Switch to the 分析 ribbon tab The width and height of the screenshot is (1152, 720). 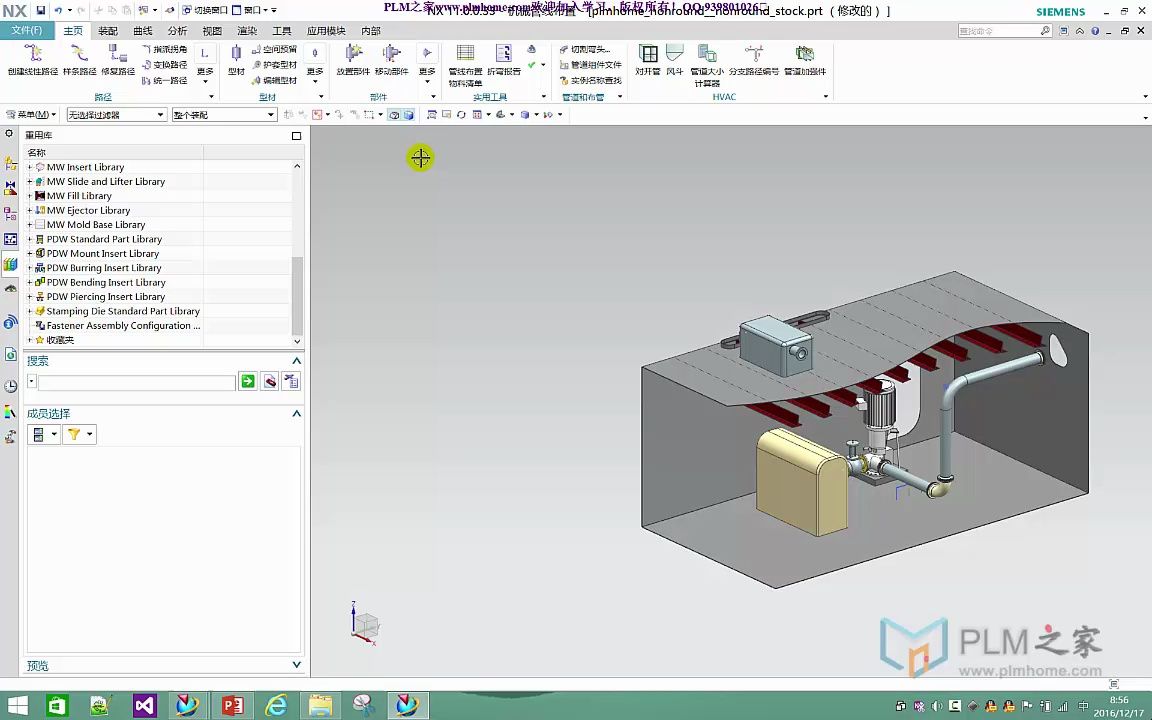point(177,30)
